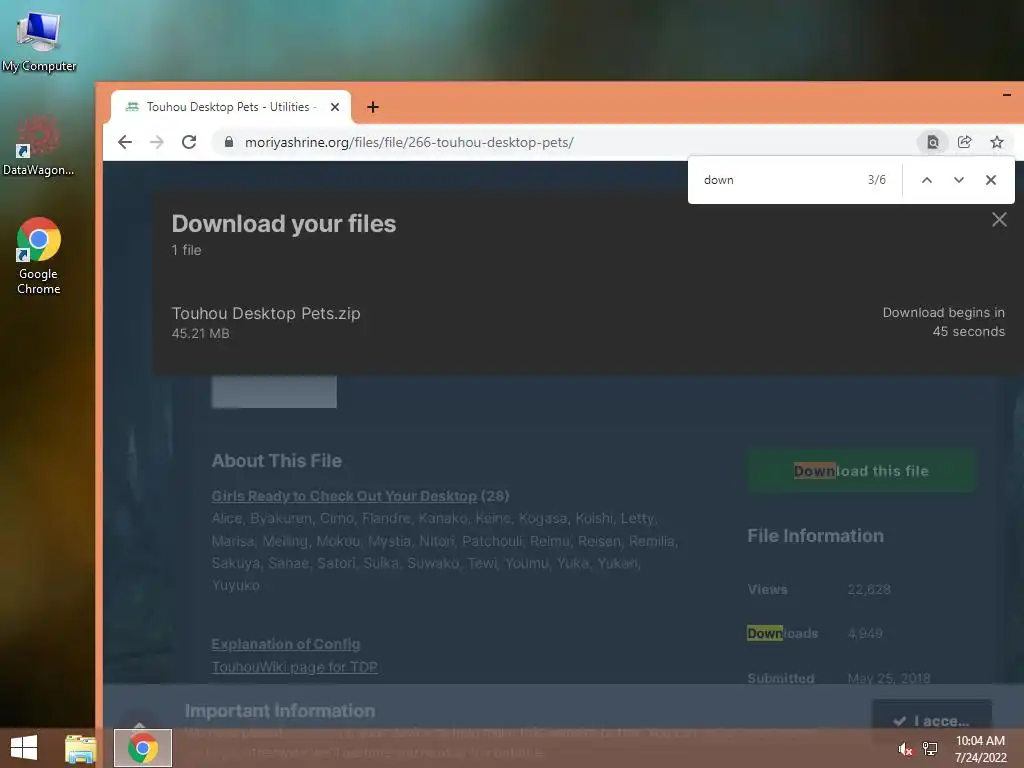
Task: Share this page using the share icon
Action: tap(965, 142)
